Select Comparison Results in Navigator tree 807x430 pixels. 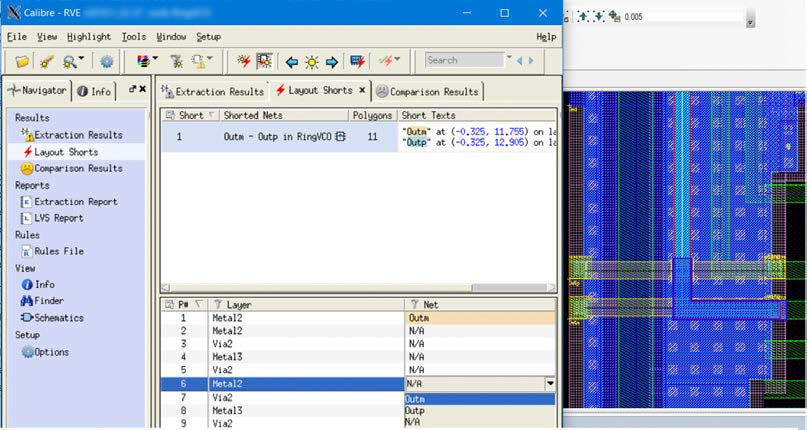[72, 168]
